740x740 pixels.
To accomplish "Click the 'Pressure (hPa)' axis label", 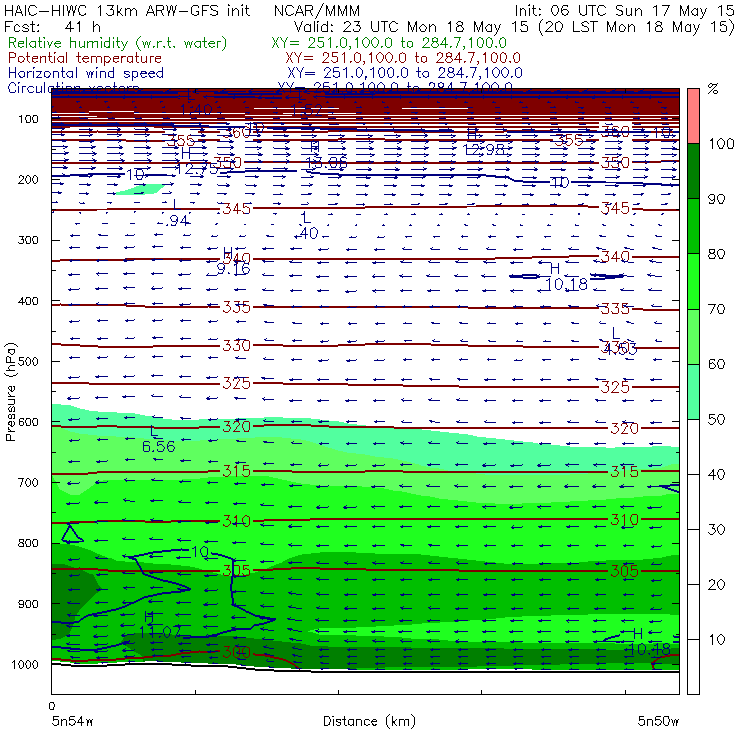I will click(10, 392).
